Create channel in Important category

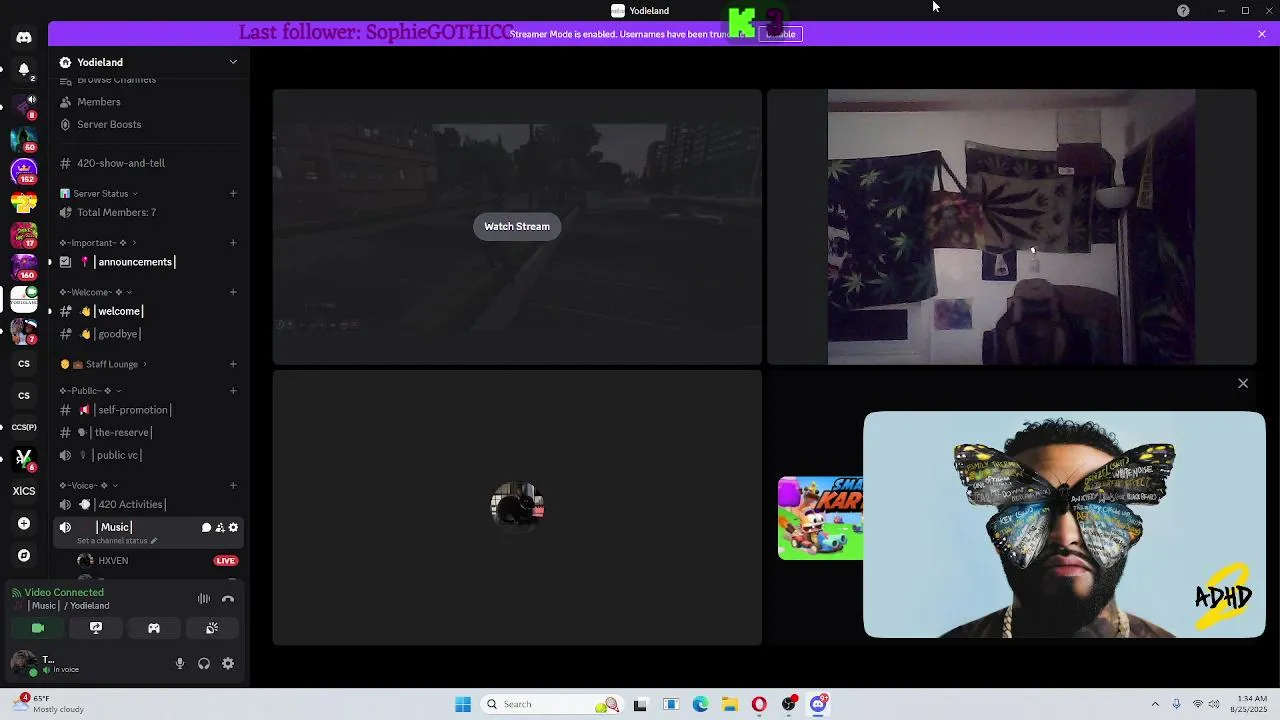233,242
